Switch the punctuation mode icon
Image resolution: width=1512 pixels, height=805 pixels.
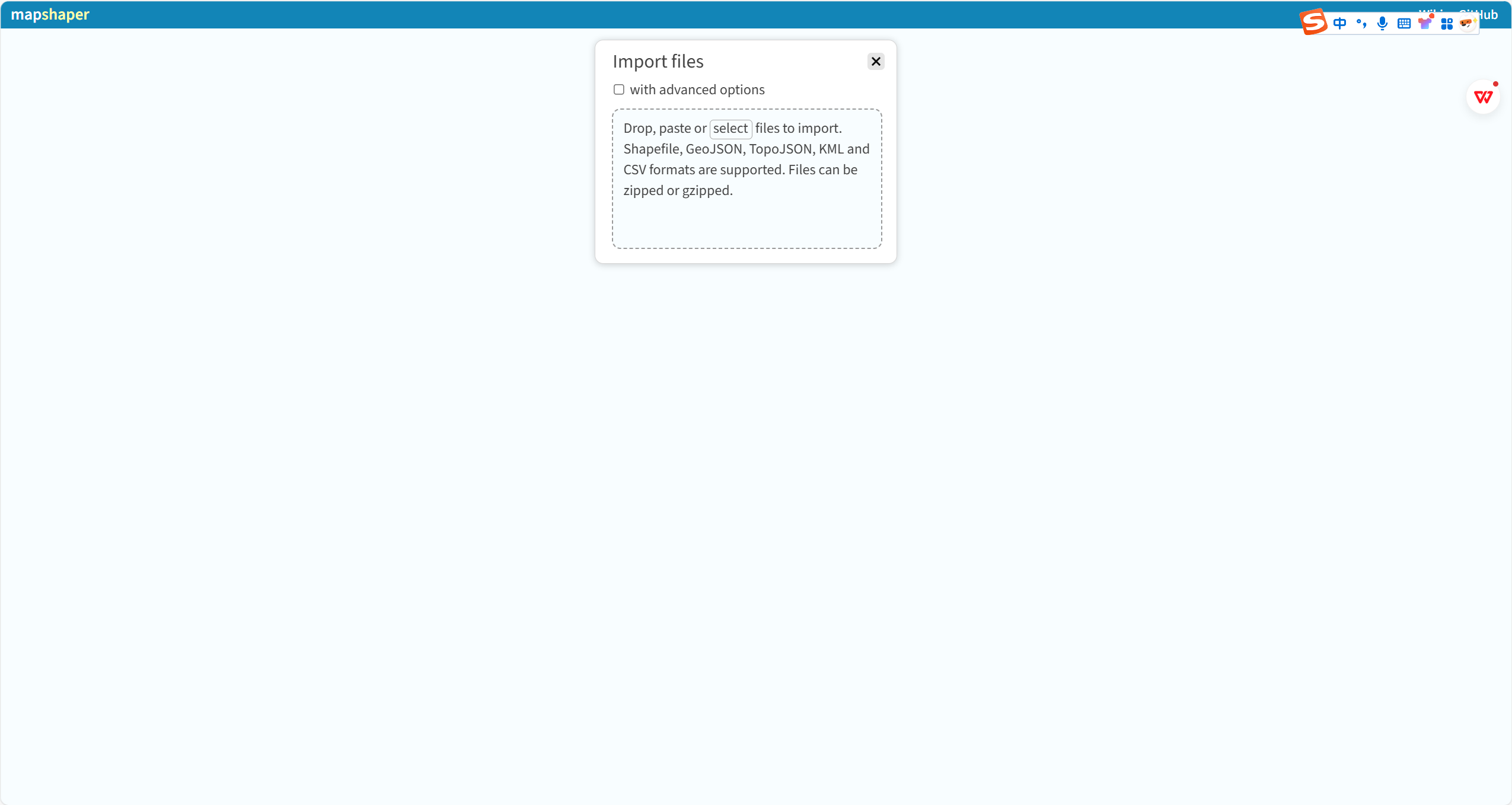pyautogui.click(x=1361, y=24)
